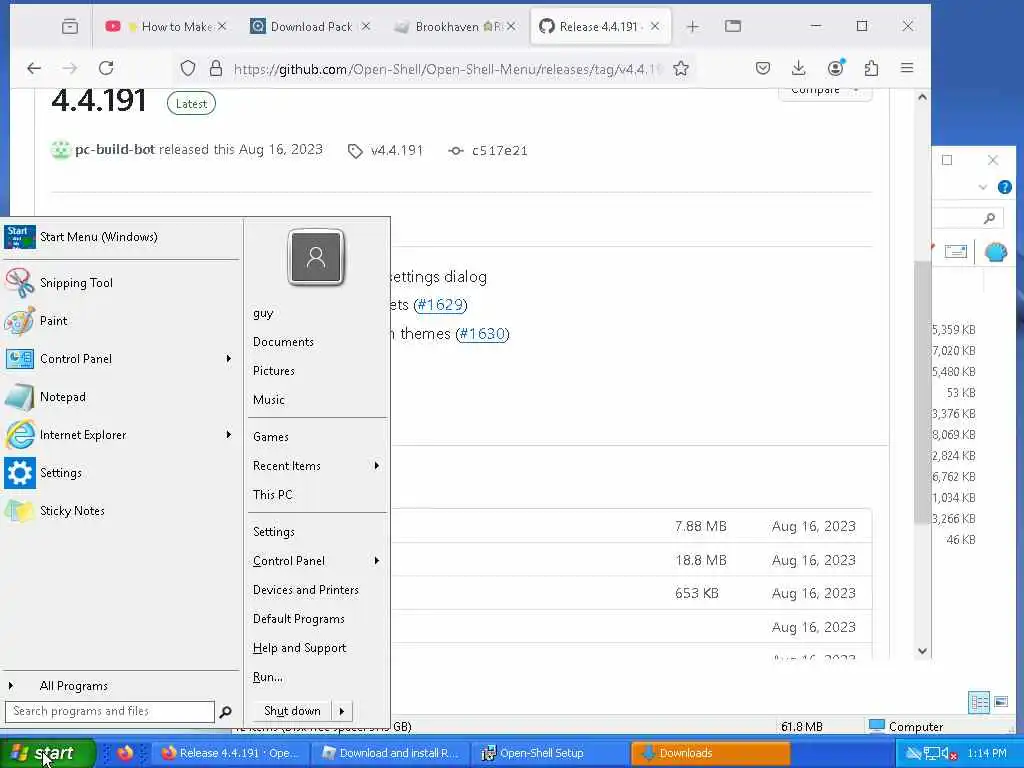Screen dimensions: 1024x768
Task: Open a new Firefox tab
Action: point(693,26)
